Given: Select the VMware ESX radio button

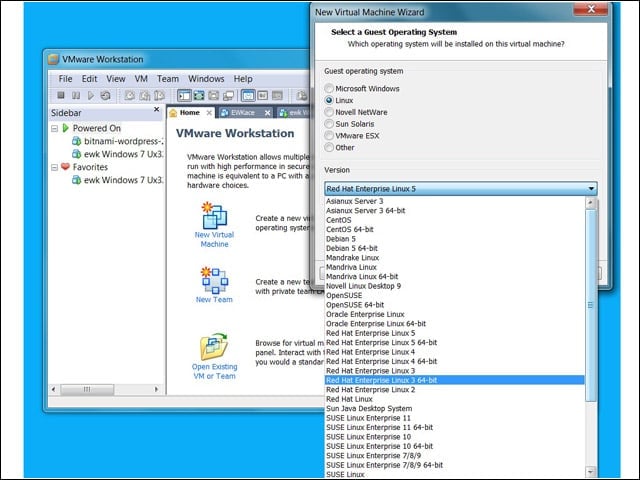Looking at the screenshot, I should (x=329, y=136).
